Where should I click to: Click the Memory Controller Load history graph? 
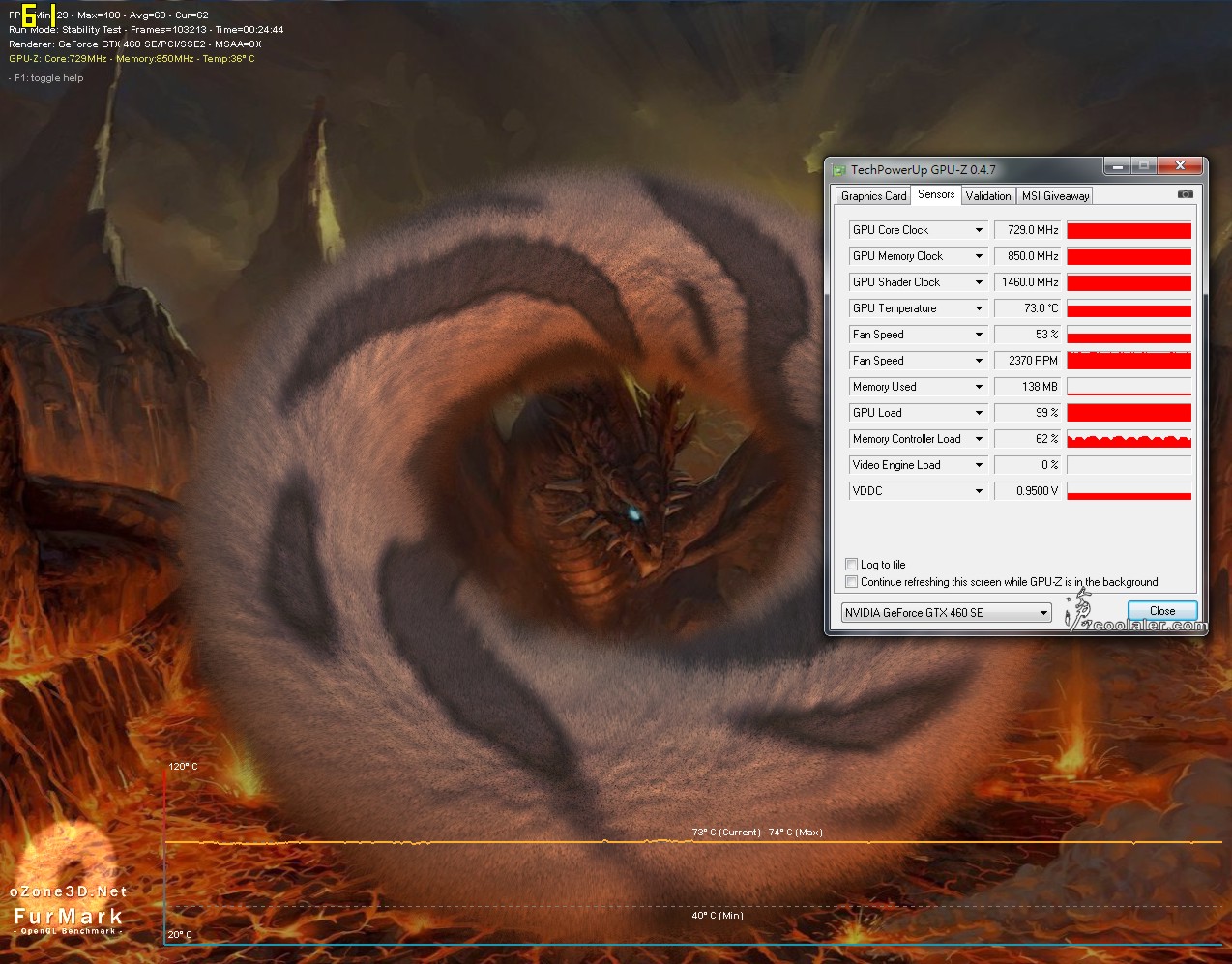pos(1129,439)
